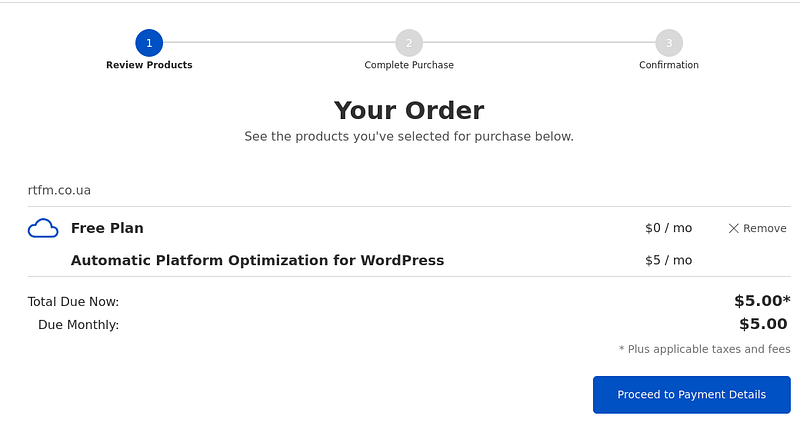Click the $5.00* total due amount
800x422 pixels.
tap(762, 301)
